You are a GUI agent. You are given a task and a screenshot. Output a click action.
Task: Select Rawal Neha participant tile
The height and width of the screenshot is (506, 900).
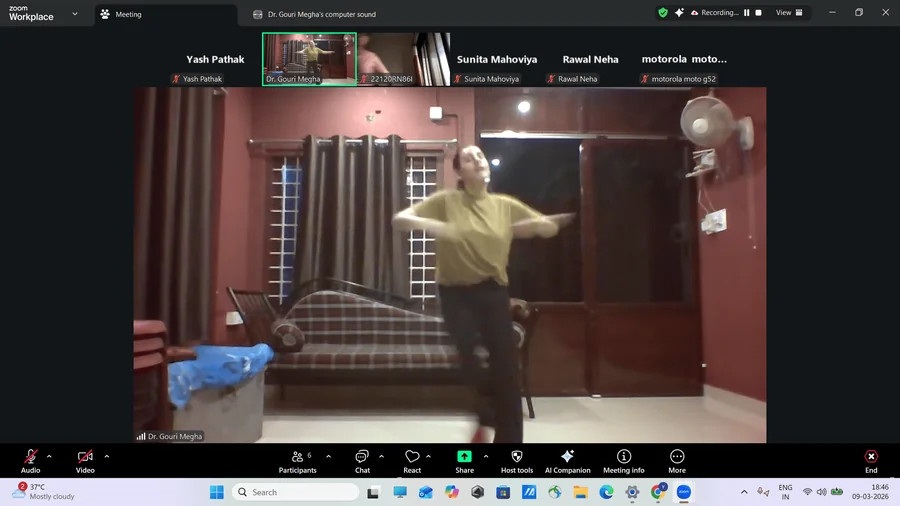coord(591,59)
